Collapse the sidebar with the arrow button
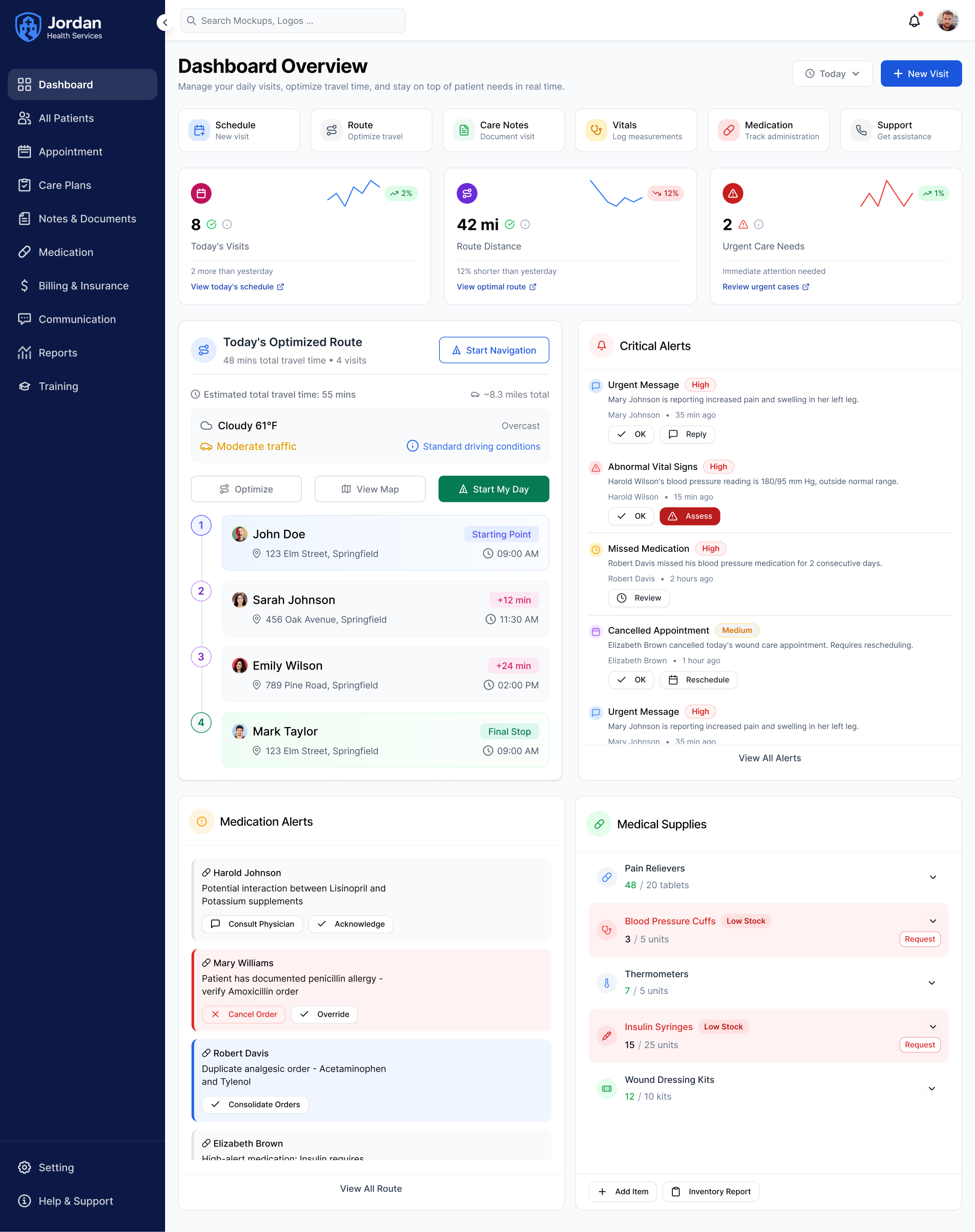975x1232 pixels. pyautogui.click(x=164, y=22)
